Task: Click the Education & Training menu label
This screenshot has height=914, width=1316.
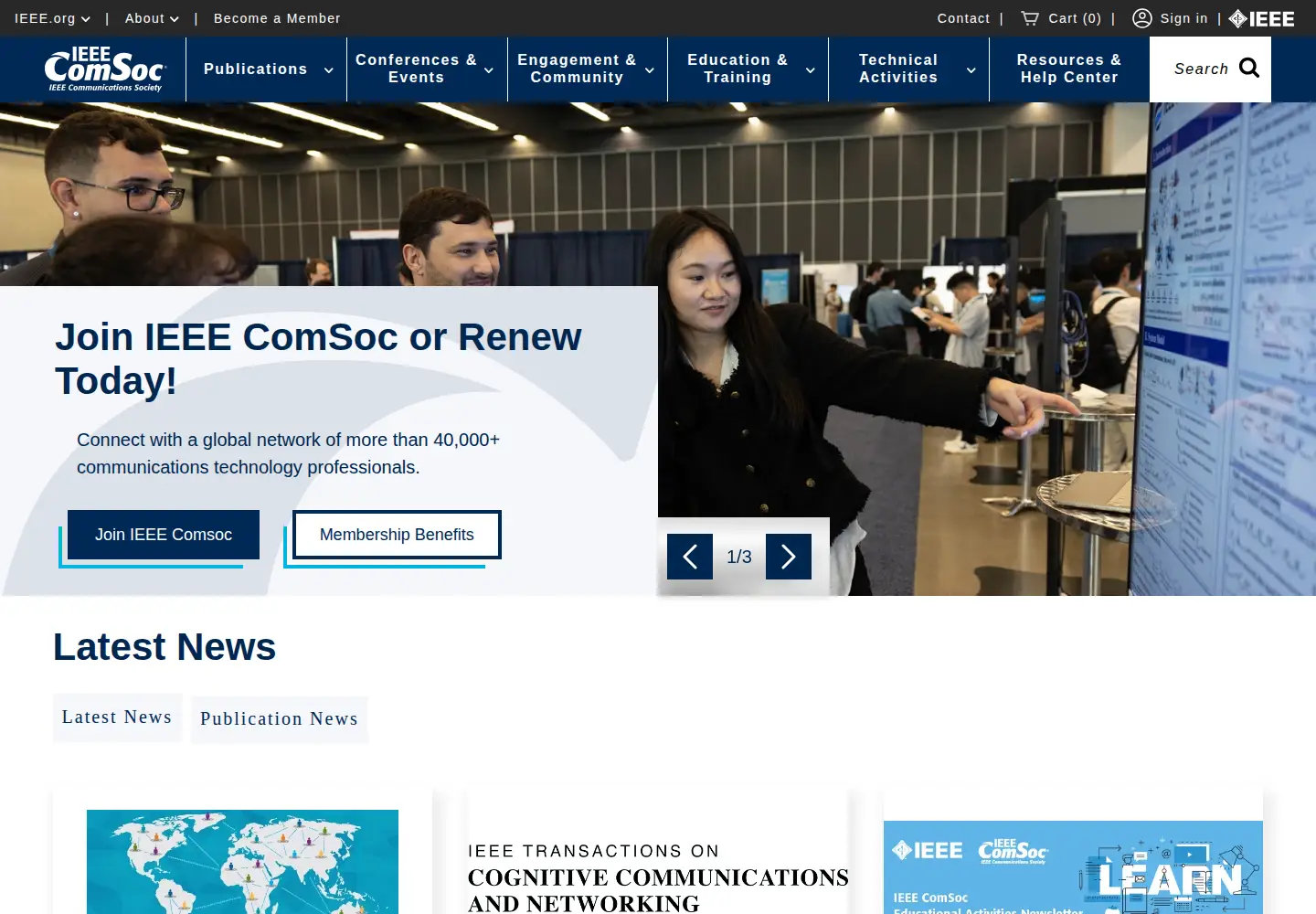Action: [x=738, y=69]
